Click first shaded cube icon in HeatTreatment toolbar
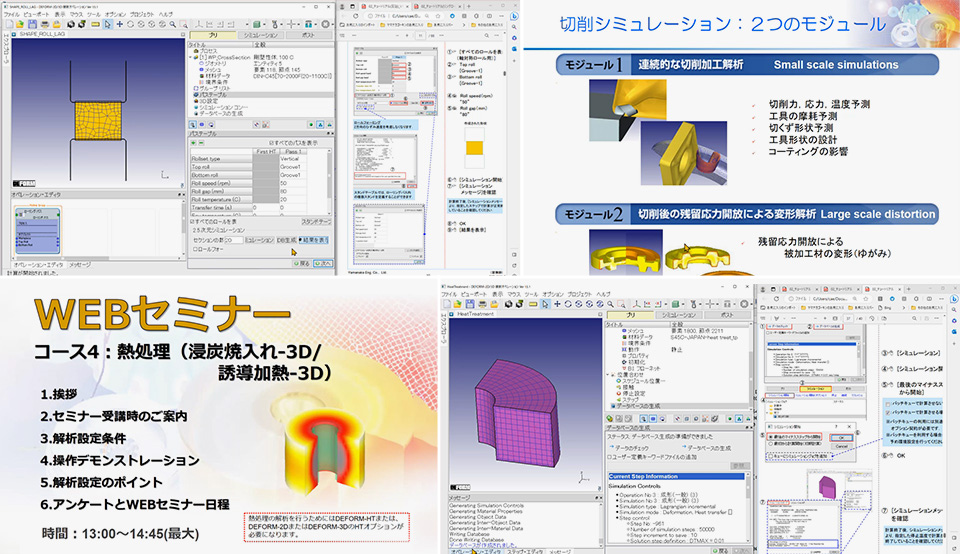960x554 pixels. coord(509,304)
